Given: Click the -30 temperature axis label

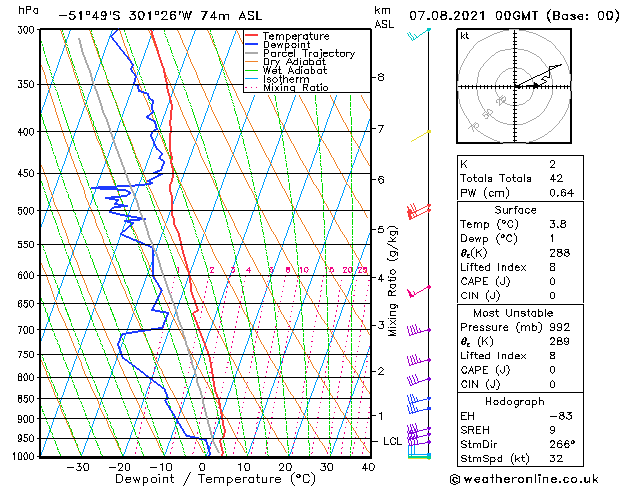Looking at the screenshot, I should (77, 467).
